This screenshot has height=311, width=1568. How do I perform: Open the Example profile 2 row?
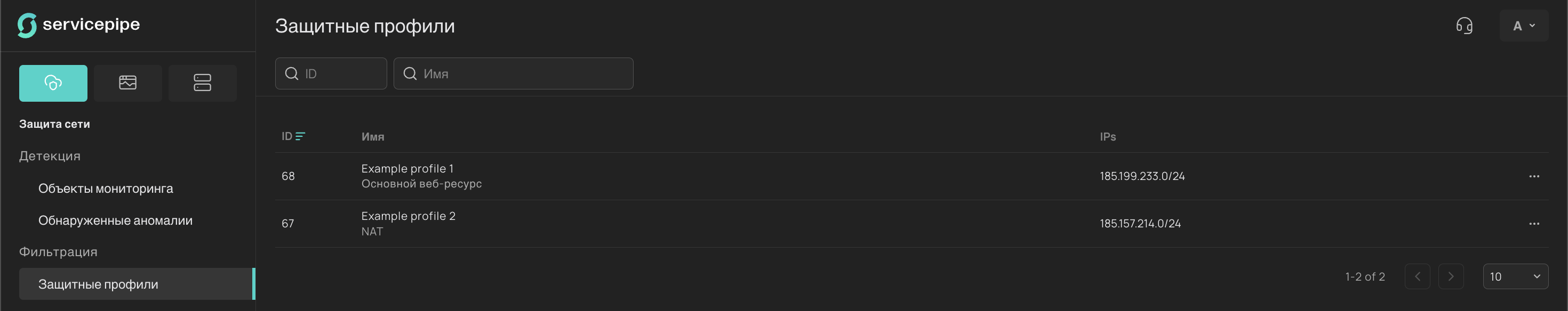click(x=408, y=216)
